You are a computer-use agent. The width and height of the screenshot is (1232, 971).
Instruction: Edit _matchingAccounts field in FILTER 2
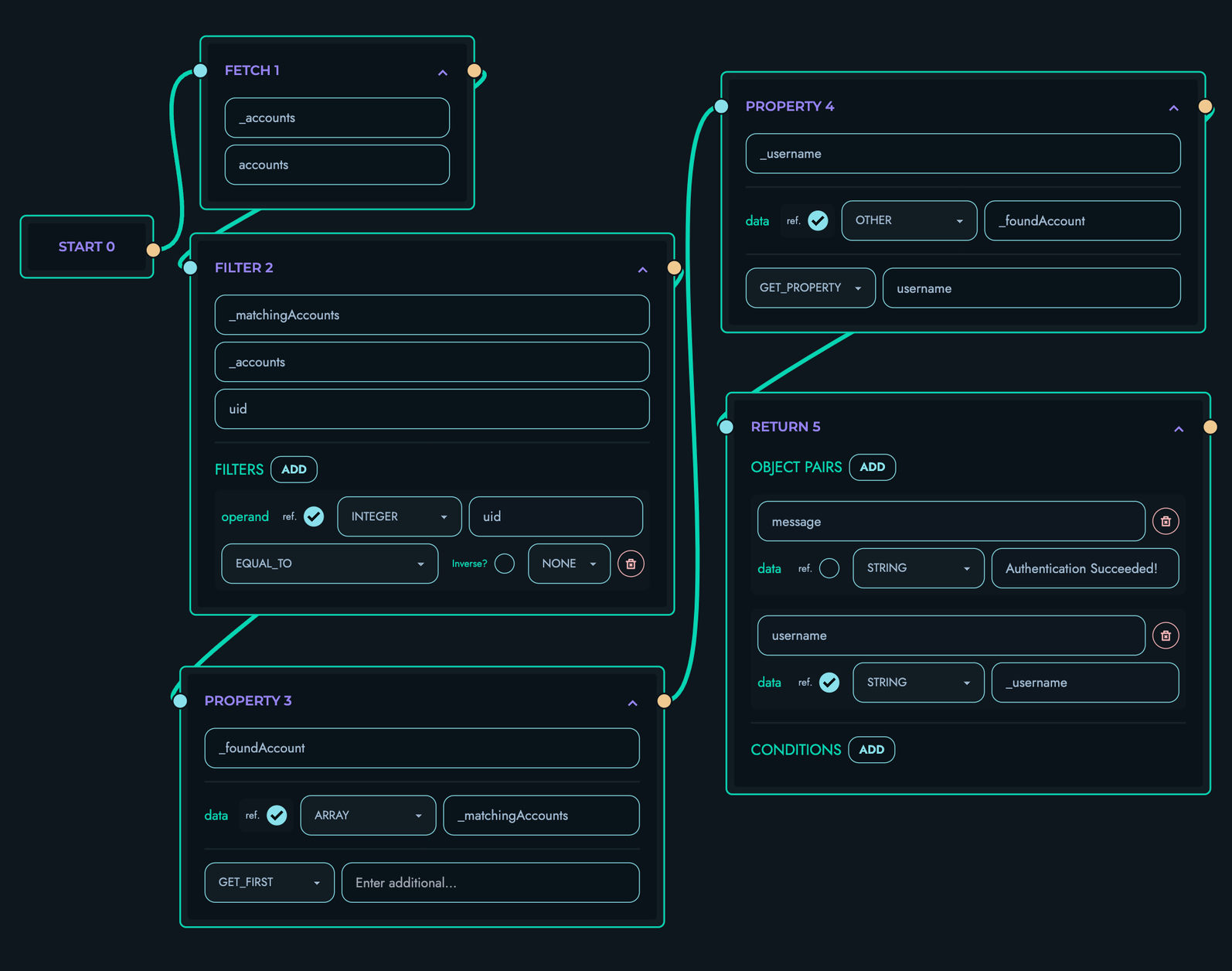coord(432,315)
